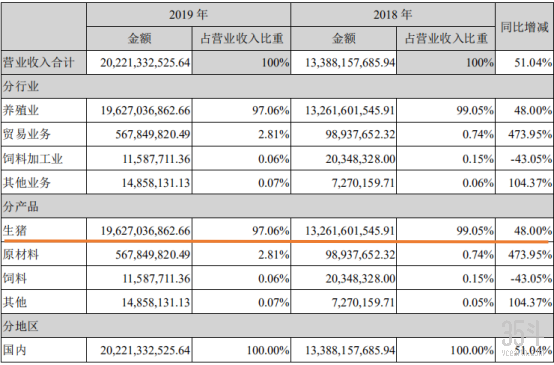Select the 饲料加工业 row label
The height and width of the screenshot is (365, 554).
pyautogui.click(x=33, y=159)
